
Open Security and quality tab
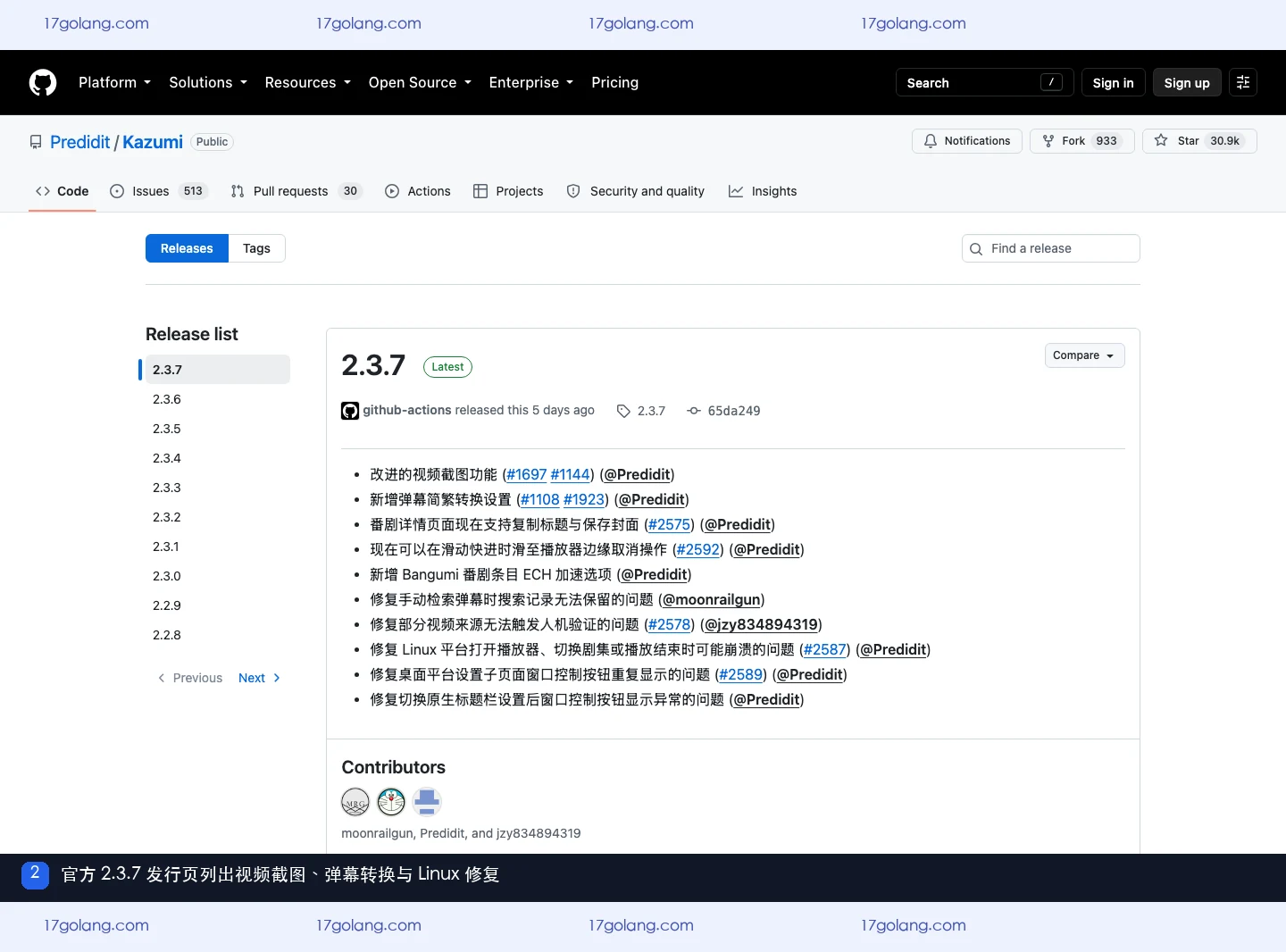coord(636,191)
